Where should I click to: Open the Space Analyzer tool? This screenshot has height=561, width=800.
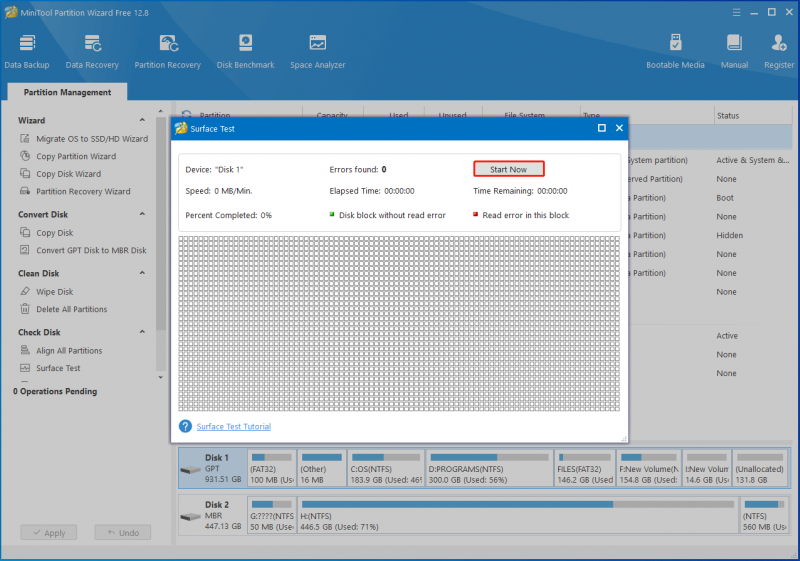coord(317,51)
